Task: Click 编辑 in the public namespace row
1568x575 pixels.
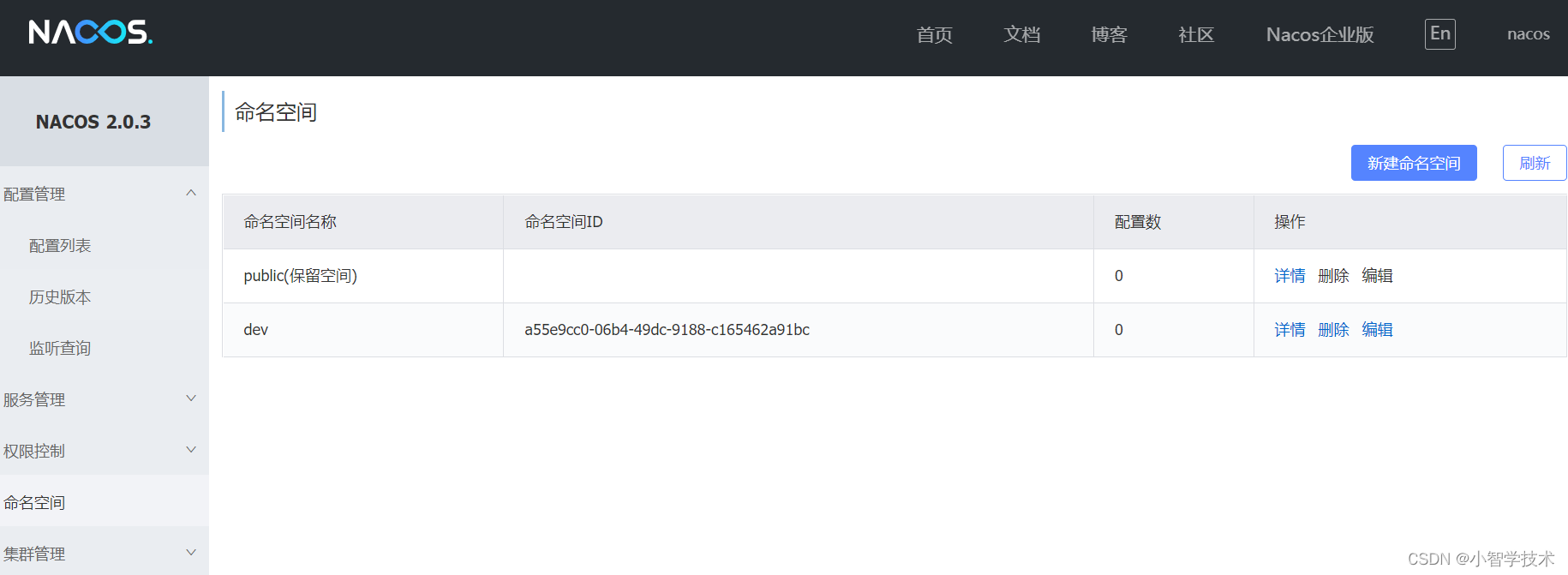Action: tap(1377, 276)
